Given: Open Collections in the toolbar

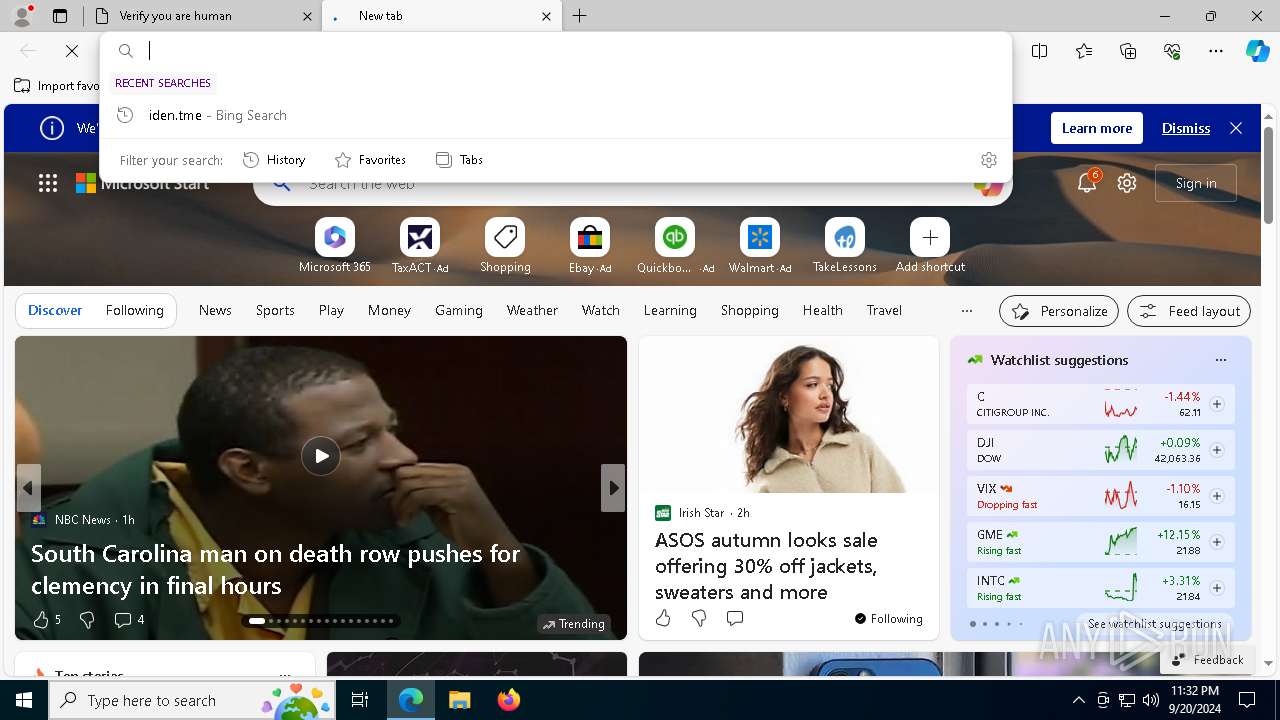Looking at the screenshot, I should pos(1128,51).
